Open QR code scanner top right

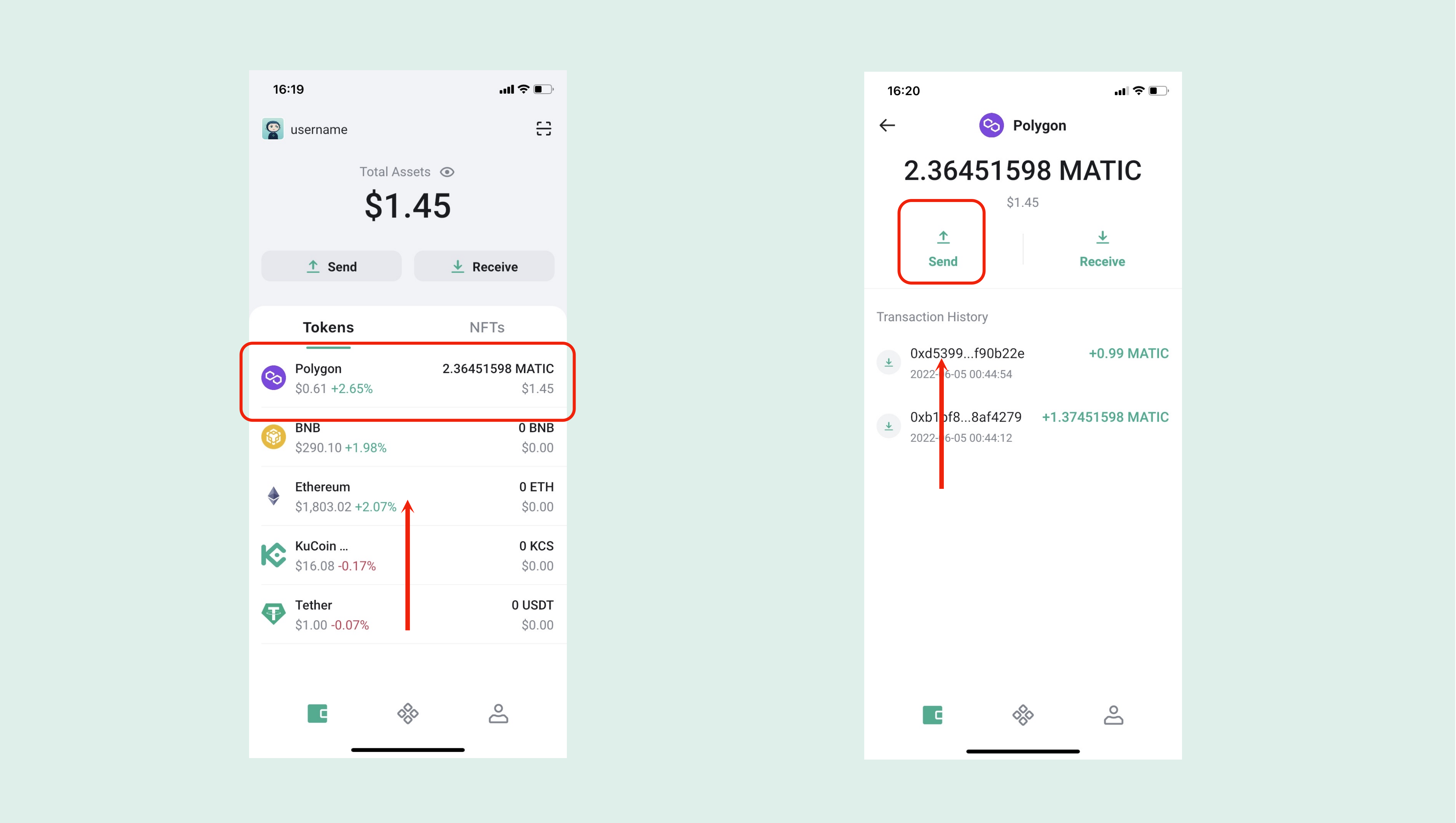coord(543,129)
